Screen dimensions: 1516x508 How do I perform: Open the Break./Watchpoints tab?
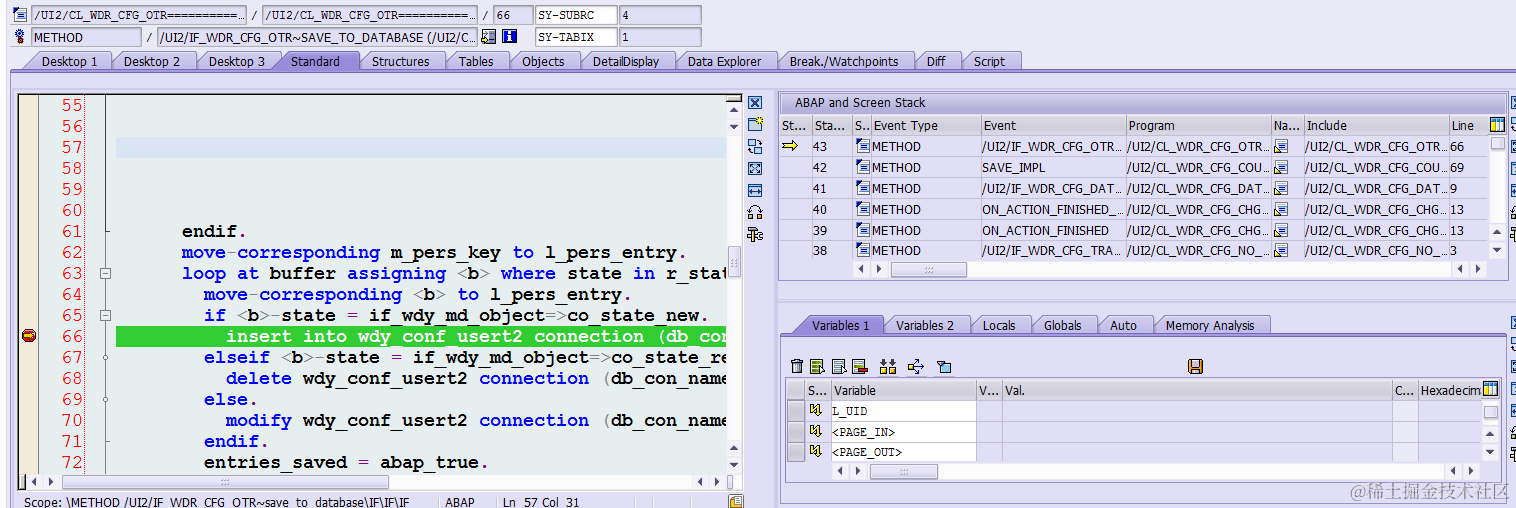[x=844, y=61]
